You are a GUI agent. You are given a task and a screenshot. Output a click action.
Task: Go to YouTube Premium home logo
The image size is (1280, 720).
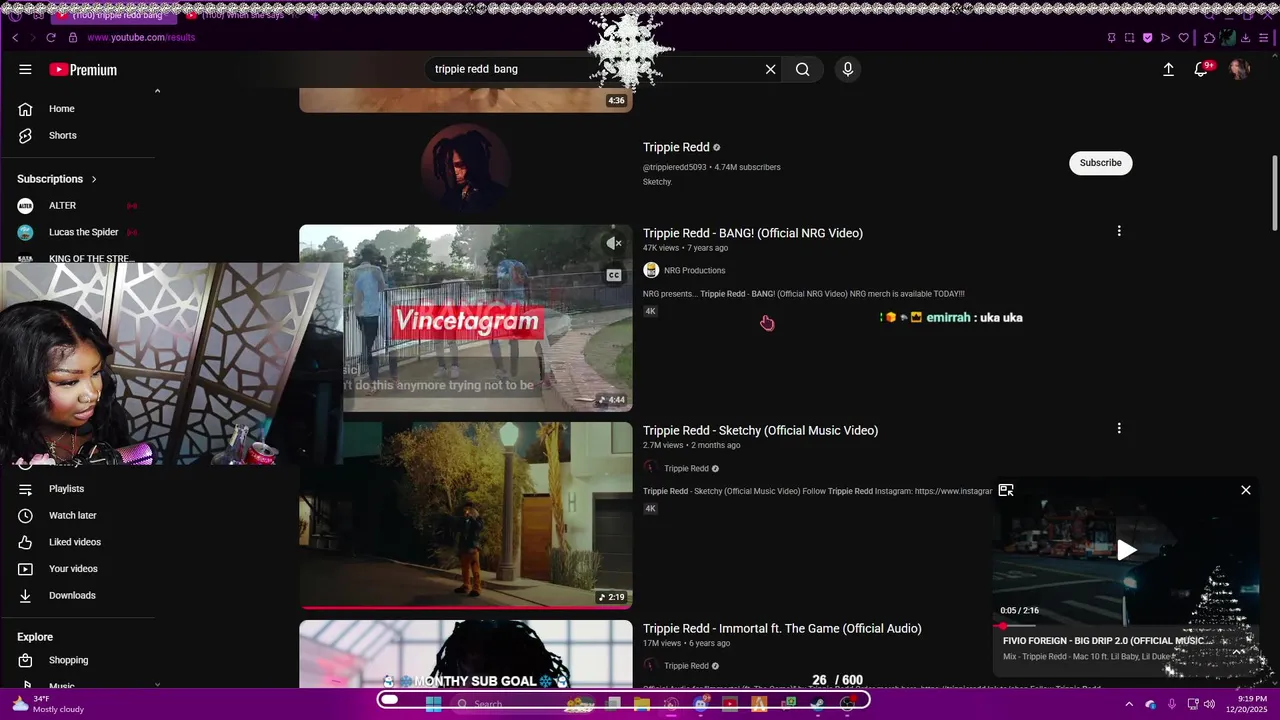83,70
